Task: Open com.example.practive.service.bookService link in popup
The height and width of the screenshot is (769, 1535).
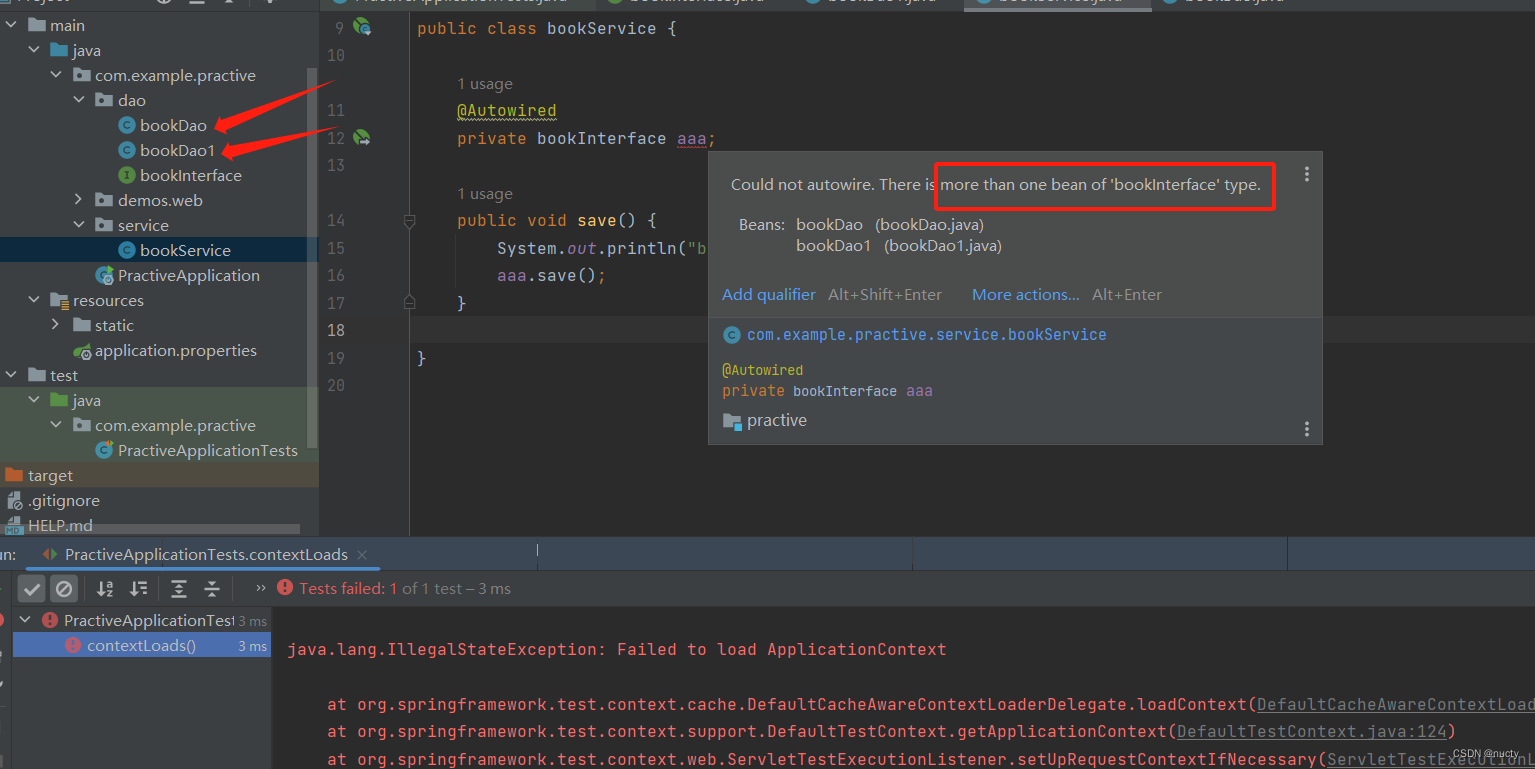Action: tap(927, 335)
